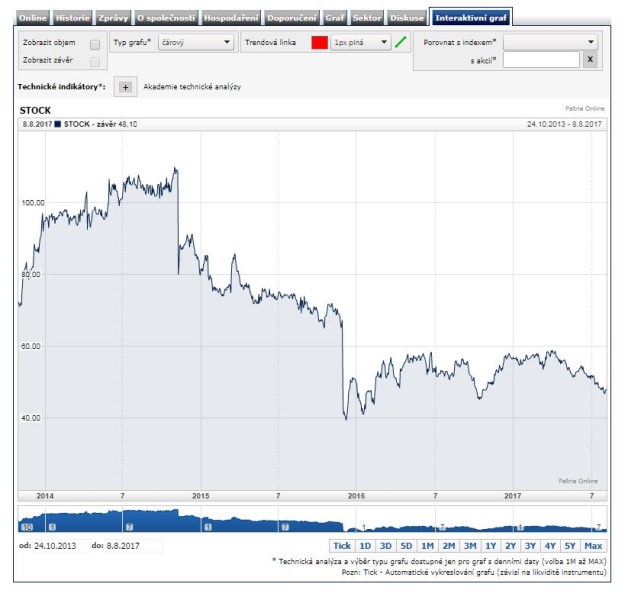Go to the Diskuse tab
Image resolution: width=641 pixels, height=600 pixels.
click(406, 18)
